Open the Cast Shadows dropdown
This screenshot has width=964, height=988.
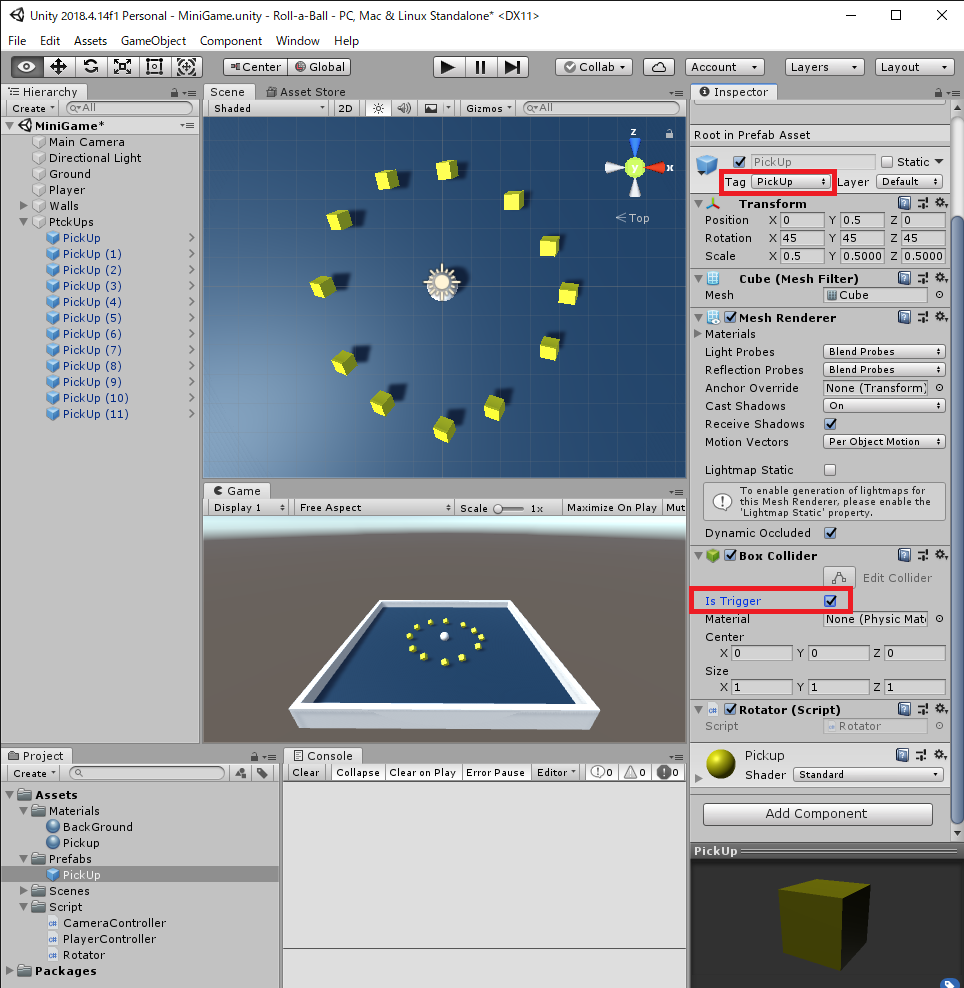tap(884, 406)
